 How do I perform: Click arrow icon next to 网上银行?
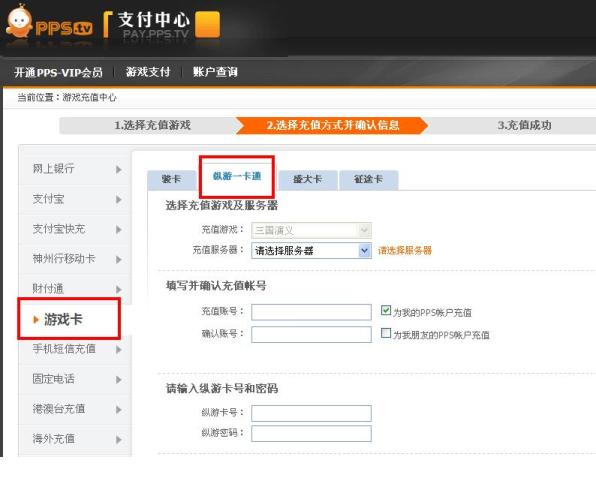pos(119,170)
